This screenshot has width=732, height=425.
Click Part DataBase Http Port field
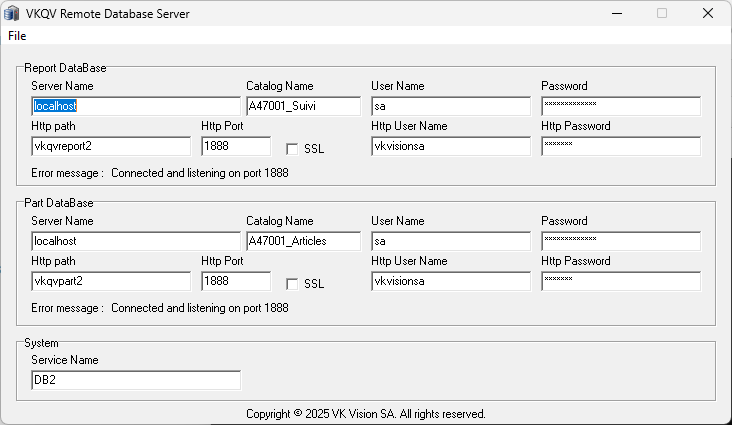pyautogui.click(x=235, y=281)
